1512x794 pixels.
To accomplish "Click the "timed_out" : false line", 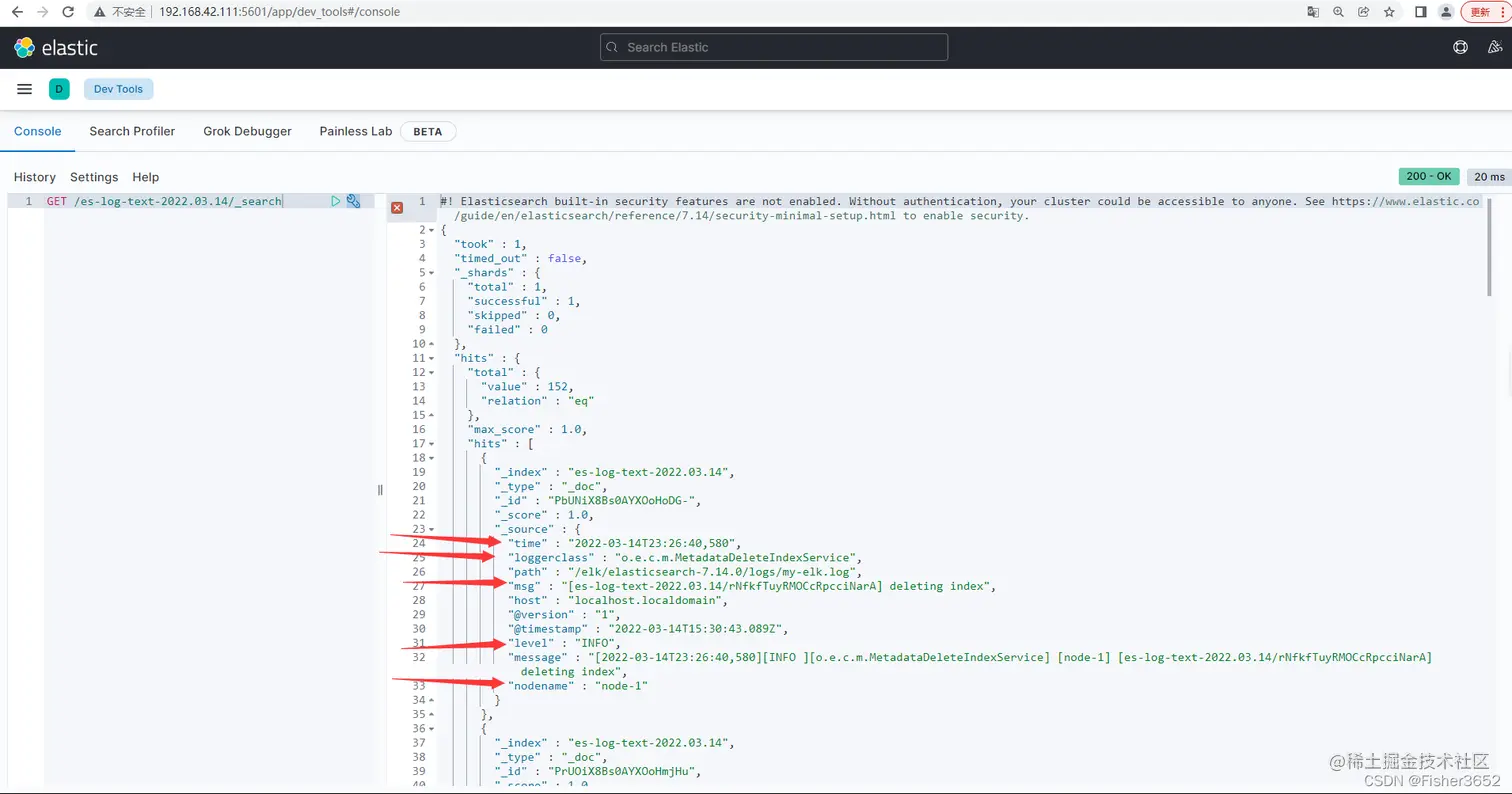I will [519, 258].
